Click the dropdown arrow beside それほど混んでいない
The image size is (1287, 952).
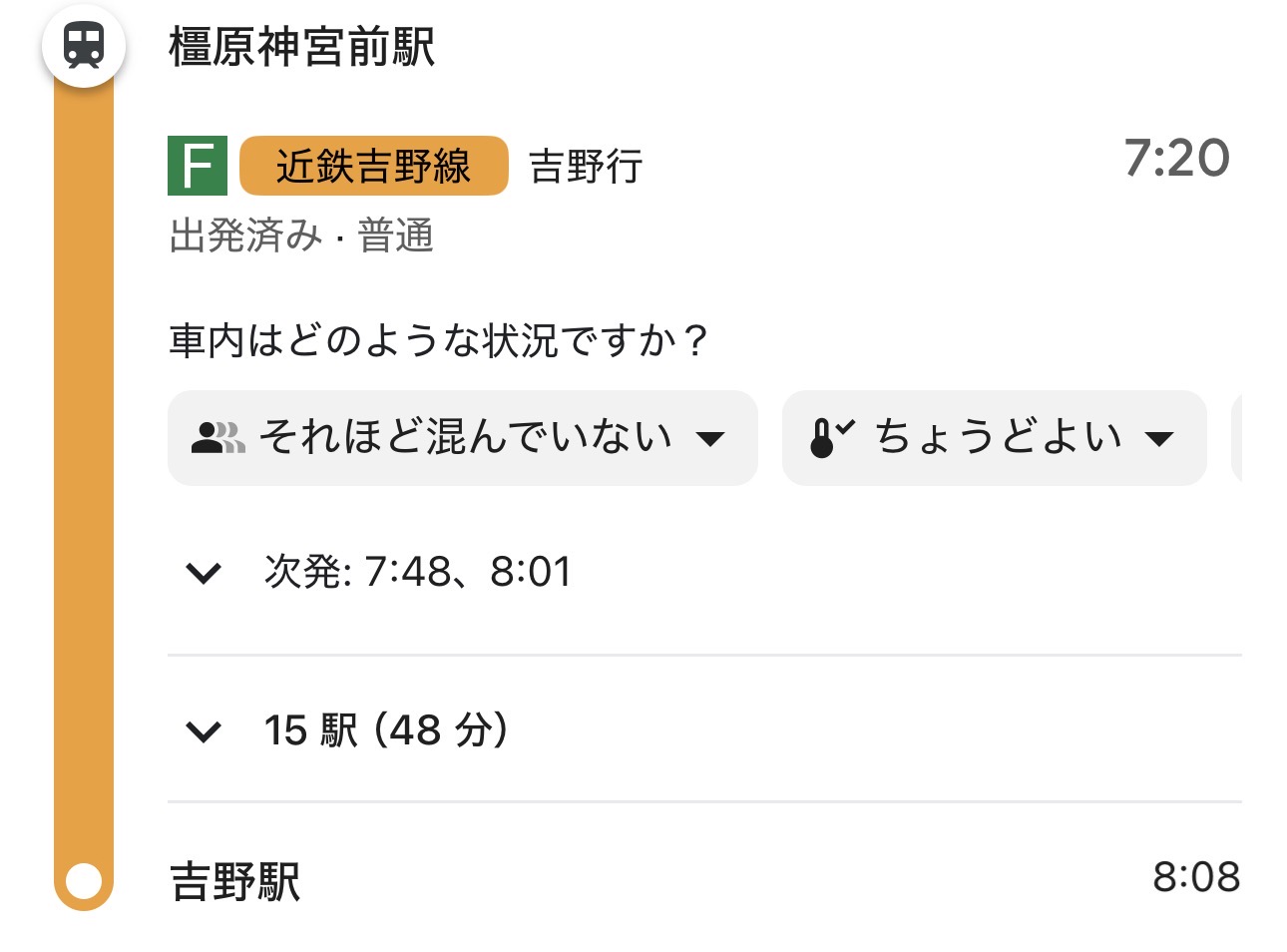[x=710, y=439]
